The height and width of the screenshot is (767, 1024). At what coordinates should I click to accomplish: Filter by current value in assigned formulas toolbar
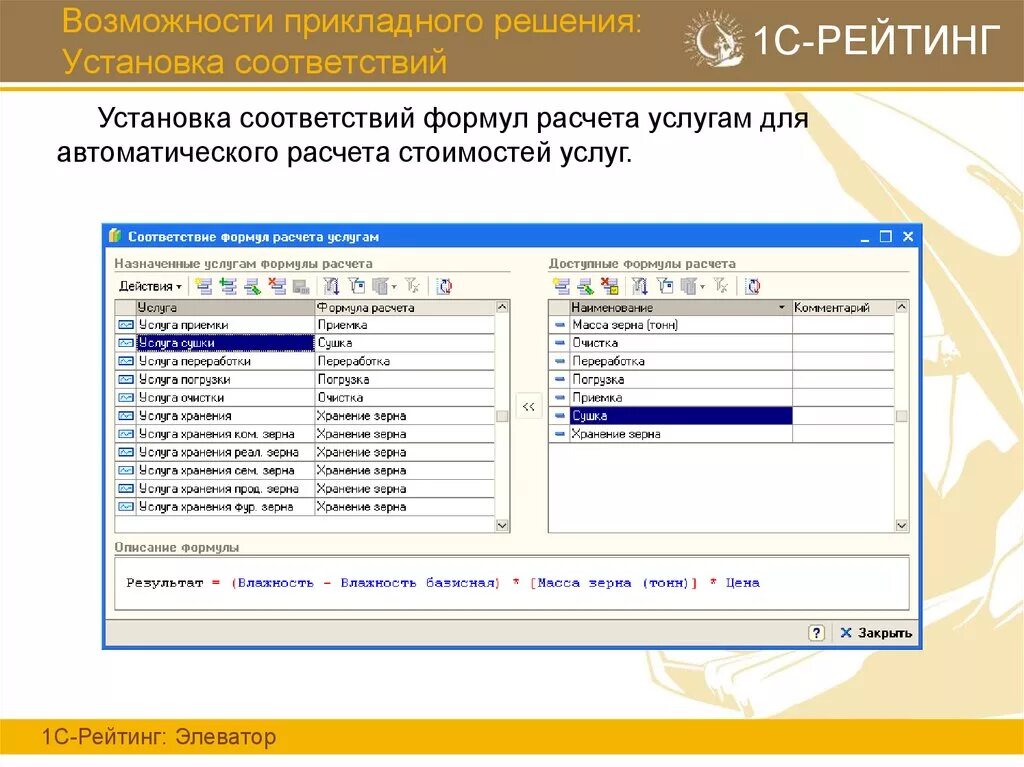point(356,286)
